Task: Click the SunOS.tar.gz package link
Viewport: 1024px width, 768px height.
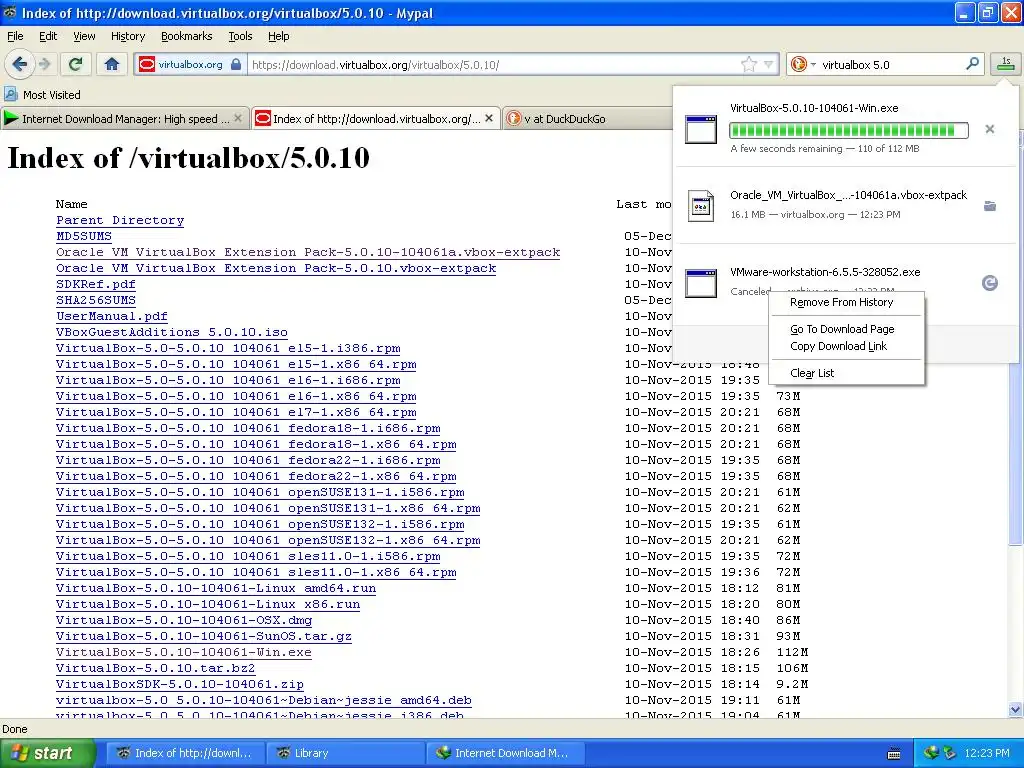Action: [204, 636]
